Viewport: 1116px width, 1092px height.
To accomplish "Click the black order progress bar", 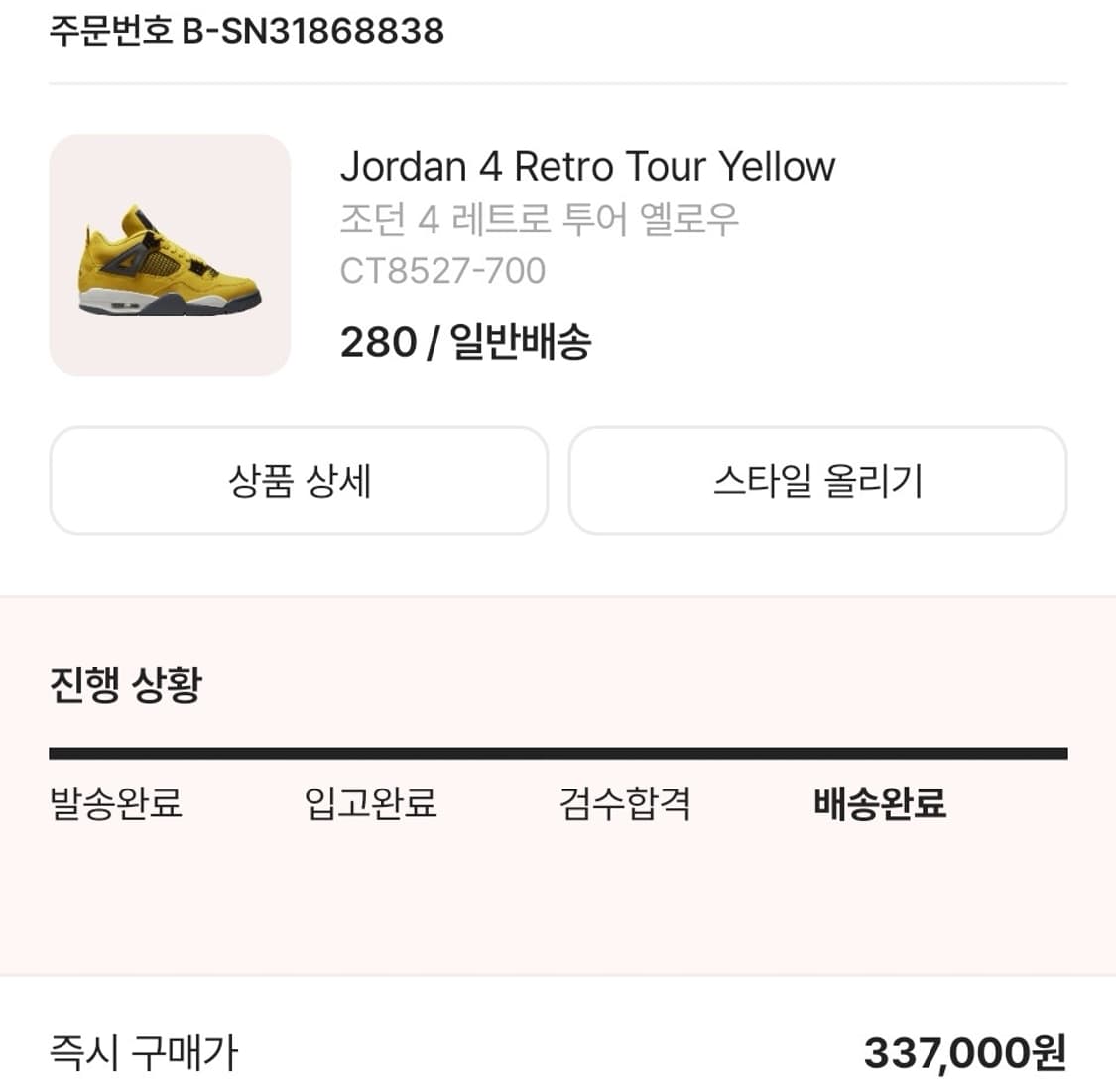I will pos(558,754).
